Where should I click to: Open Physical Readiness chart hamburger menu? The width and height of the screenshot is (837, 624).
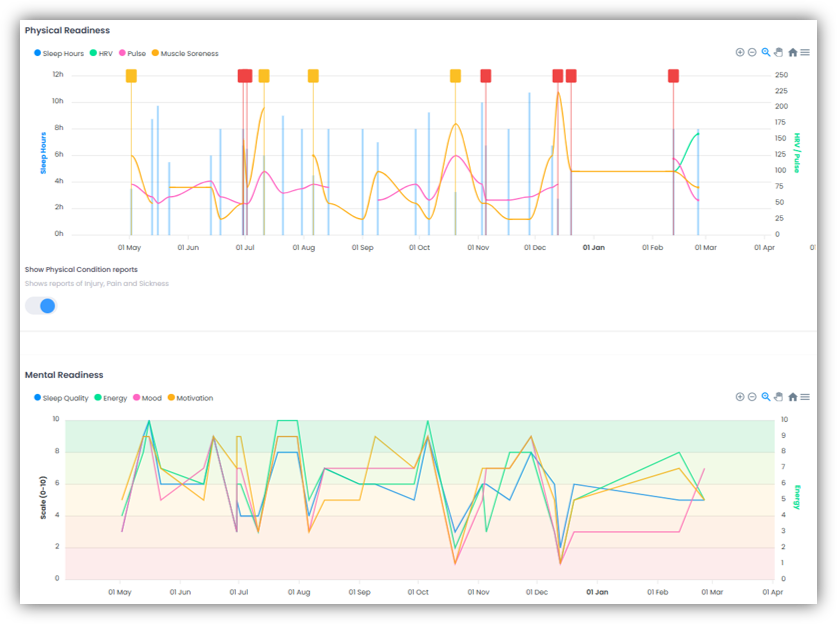pyautogui.click(x=805, y=52)
